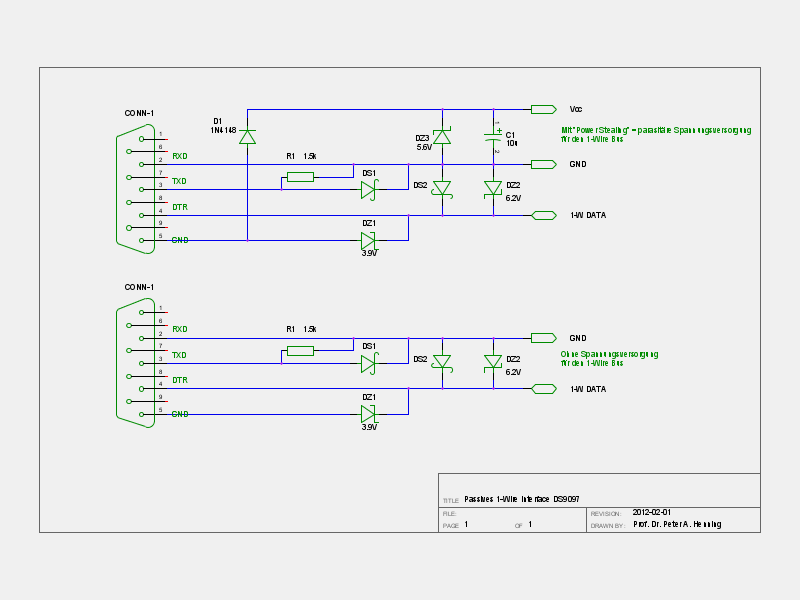The image size is (800, 600).
Task: Click the 'PAGE' field label
Action: pyautogui.click(x=451, y=526)
